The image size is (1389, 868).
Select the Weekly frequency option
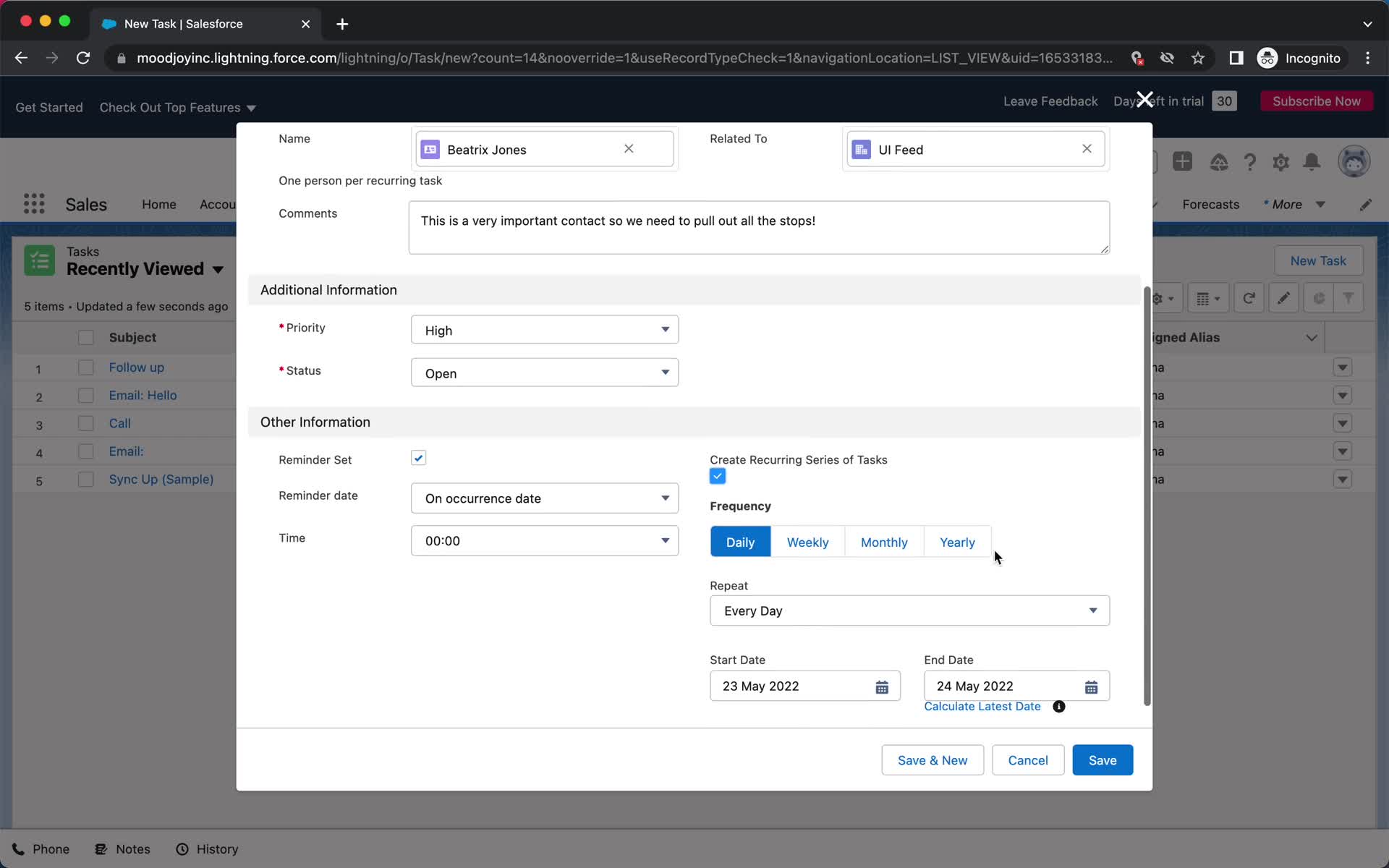point(807,542)
